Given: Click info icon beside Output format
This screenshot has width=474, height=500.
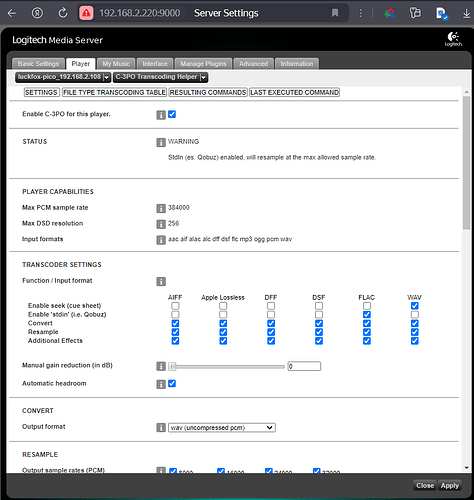Looking at the screenshot, I should point(161,428).
